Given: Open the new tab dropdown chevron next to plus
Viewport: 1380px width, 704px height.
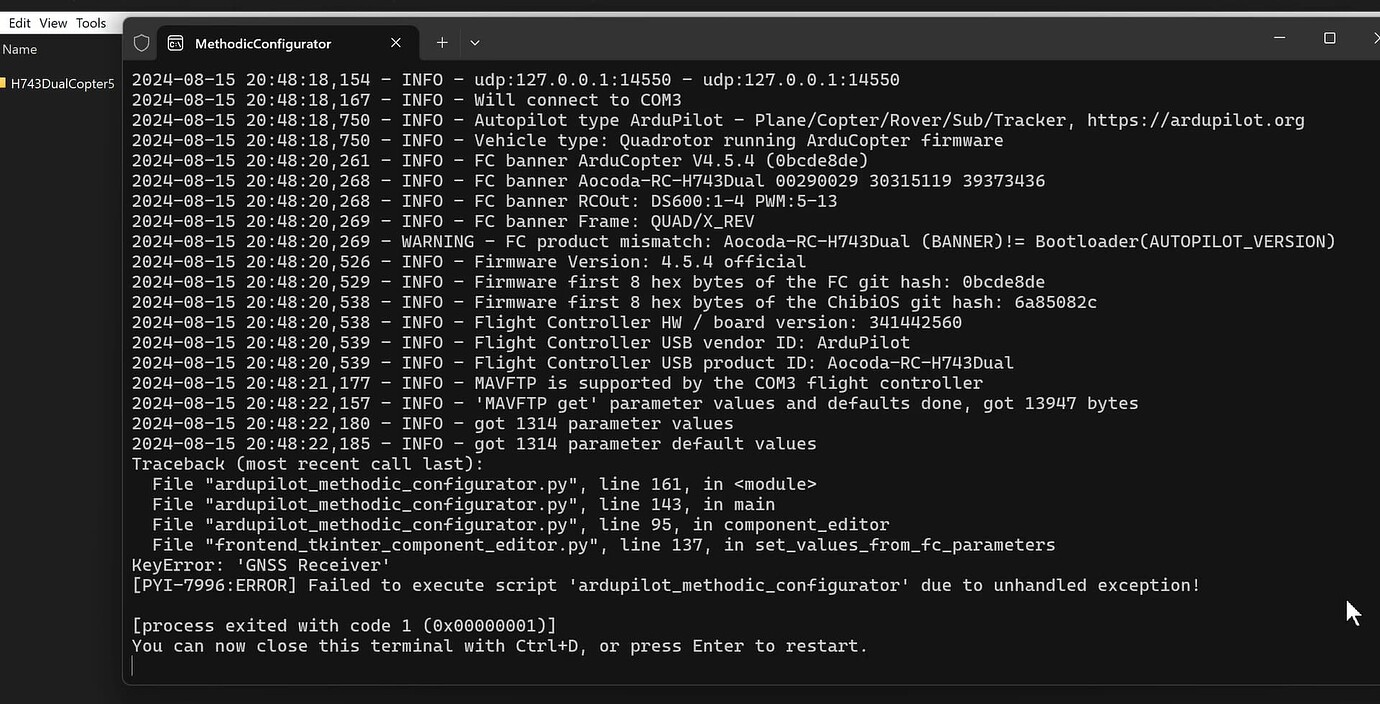Looking at the screenshot, I should coord(474,42).
